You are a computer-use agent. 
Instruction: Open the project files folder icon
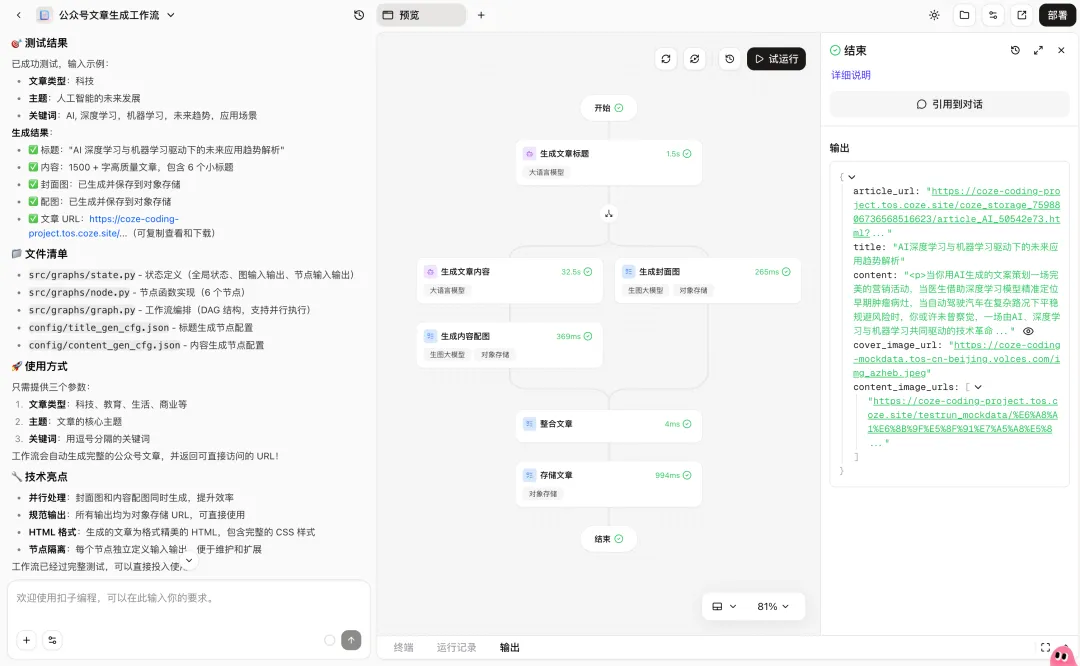click(964, 15)
